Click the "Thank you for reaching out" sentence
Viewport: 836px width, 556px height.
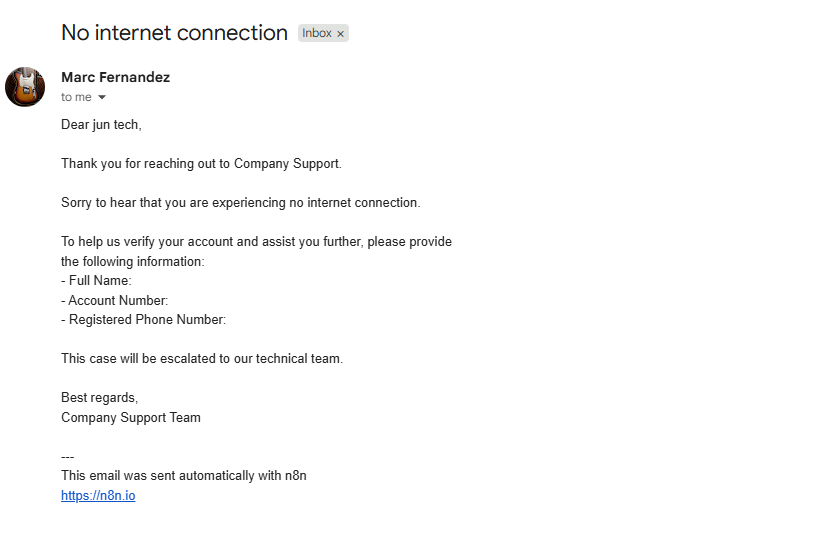[x=201, y=164]
